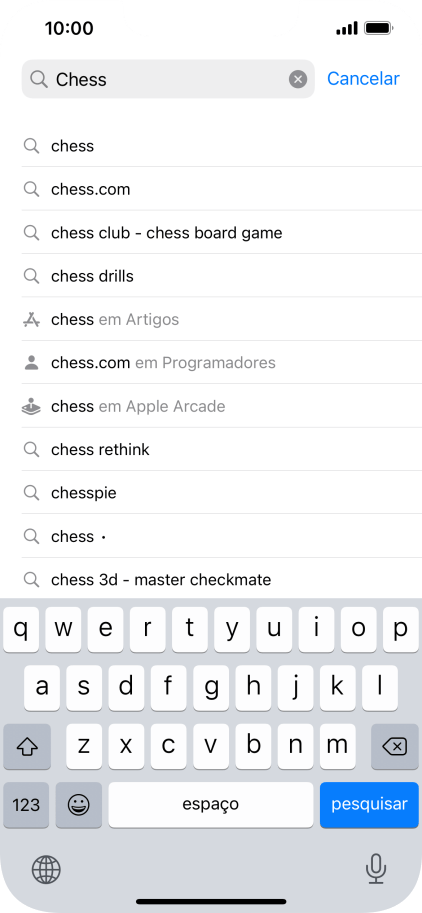Choose the chess rethink suggestion

[222, 450]
